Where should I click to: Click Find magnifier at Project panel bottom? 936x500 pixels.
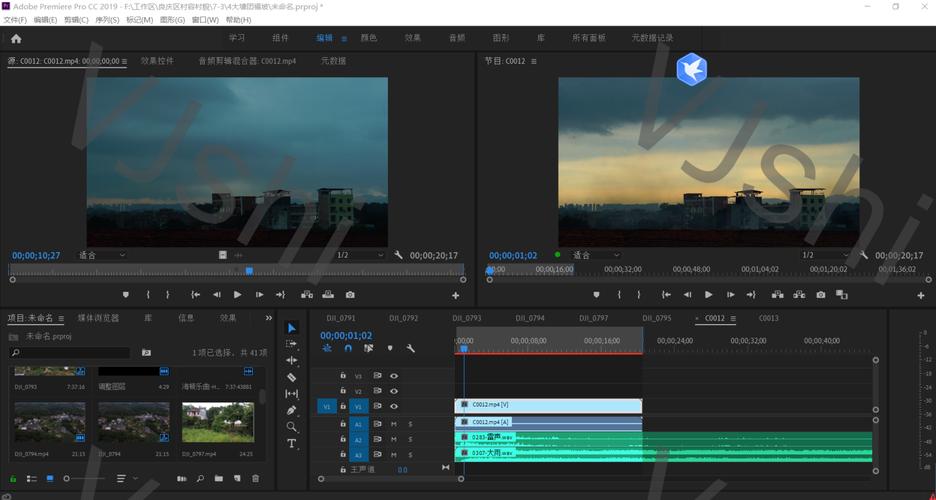click(201, 479)
